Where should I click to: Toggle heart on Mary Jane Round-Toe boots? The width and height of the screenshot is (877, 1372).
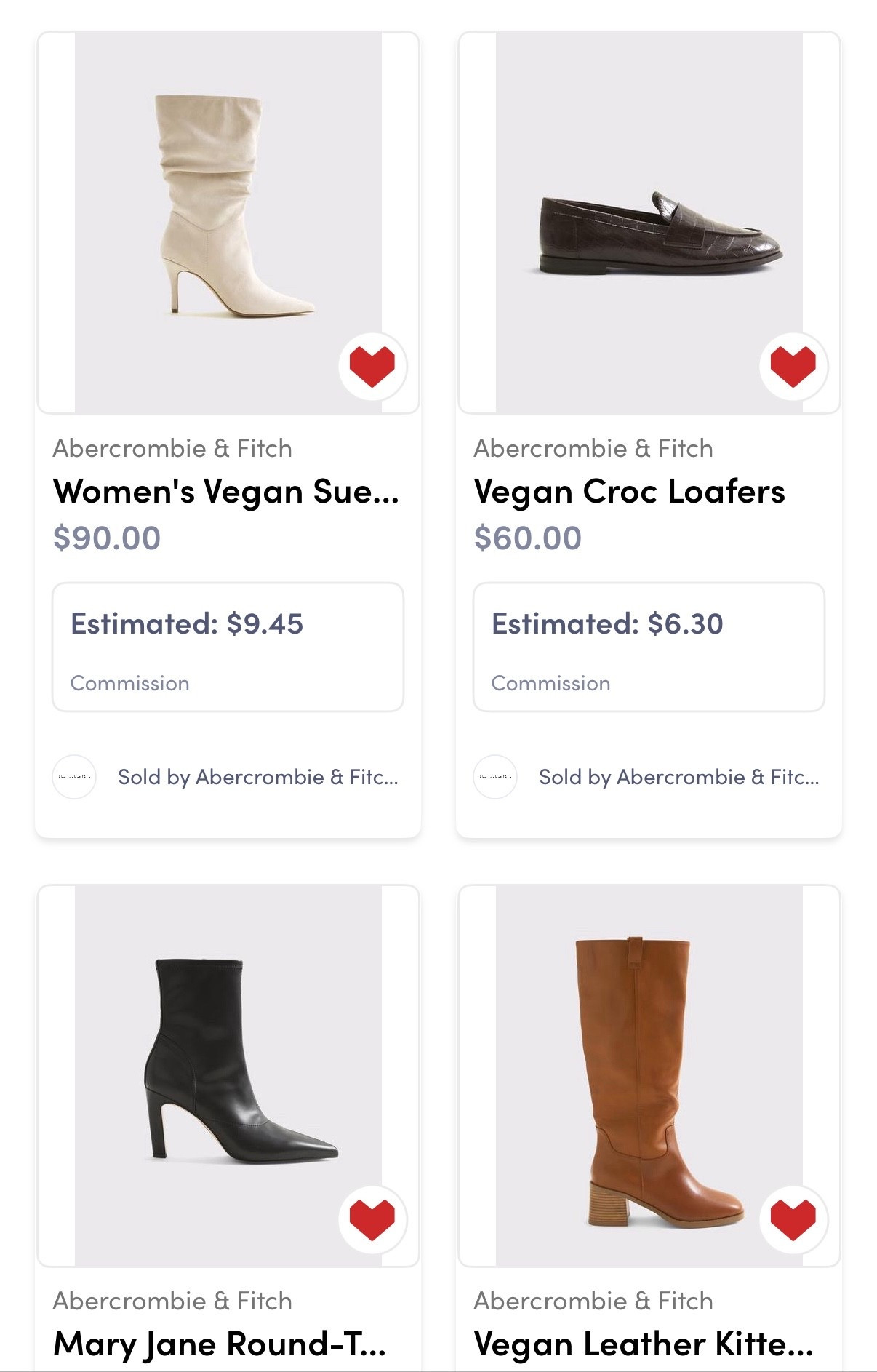tap(372, 1219)
